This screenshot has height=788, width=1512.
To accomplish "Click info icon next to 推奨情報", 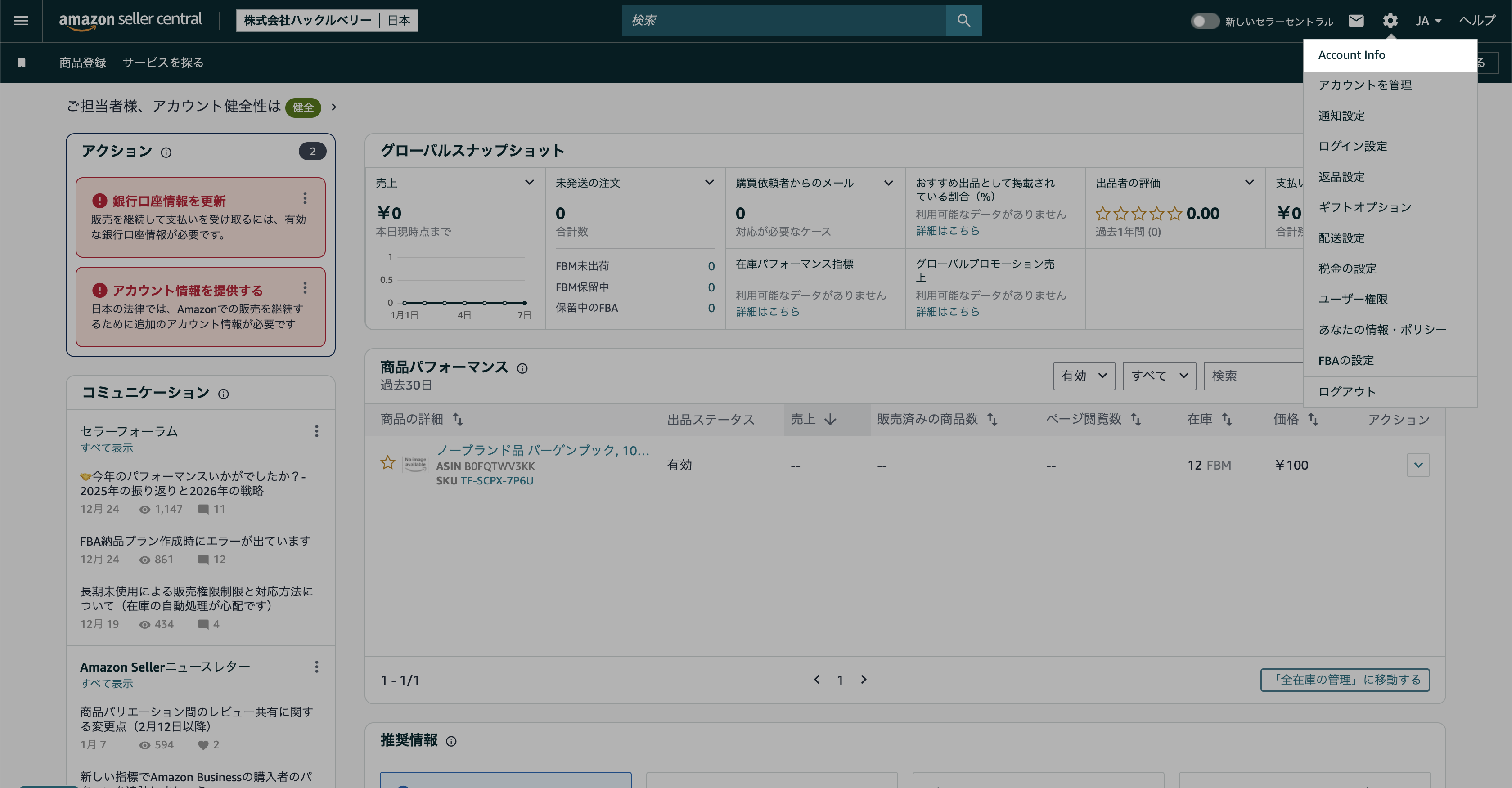I will [x=451, y=741].
